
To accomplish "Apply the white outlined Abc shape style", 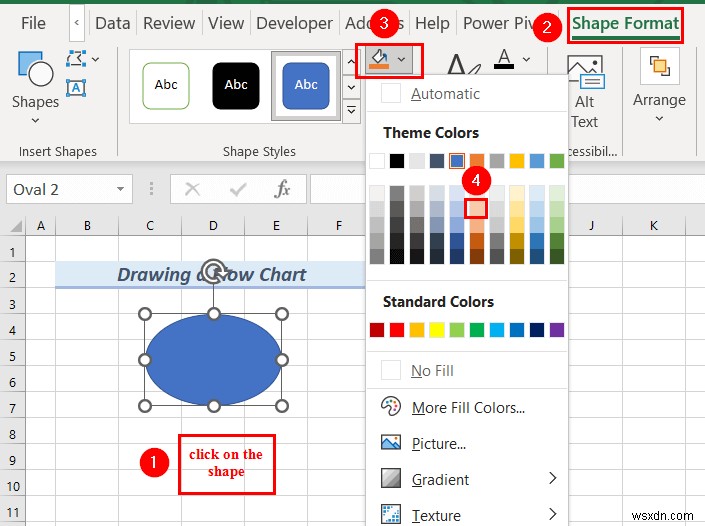I will coord(166,85).
